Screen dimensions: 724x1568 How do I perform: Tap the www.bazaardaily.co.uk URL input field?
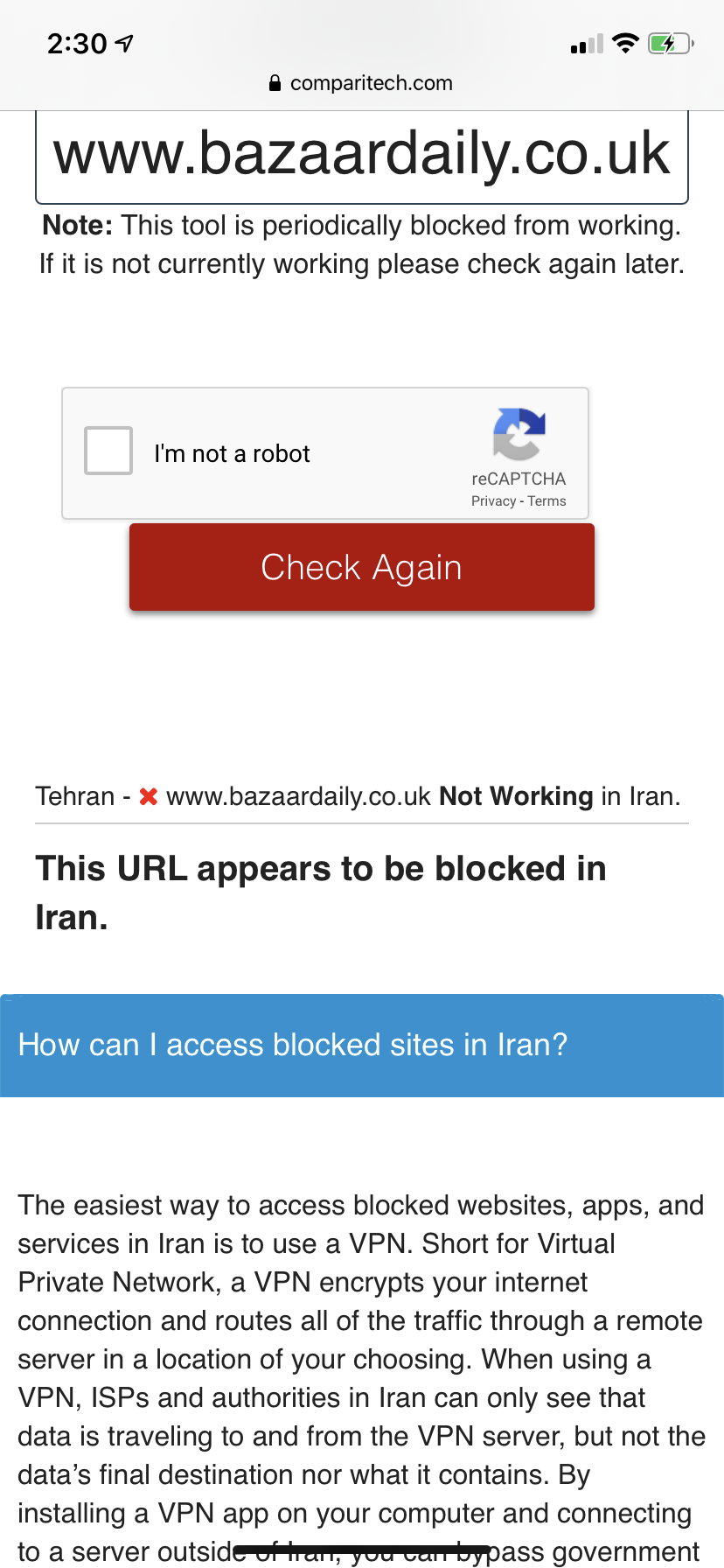click(x=361, y=155)
